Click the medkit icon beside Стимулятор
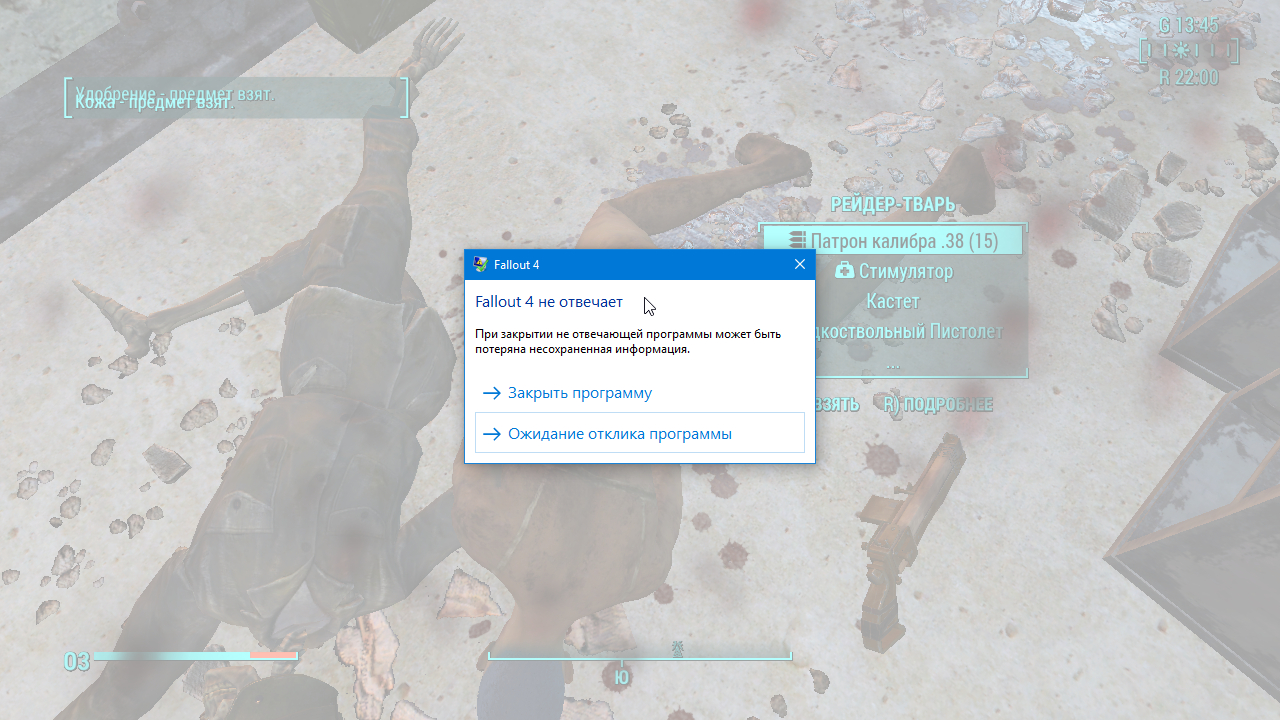Image resolution: width=1280 pixels, height=720 pixels. [844, 271]
